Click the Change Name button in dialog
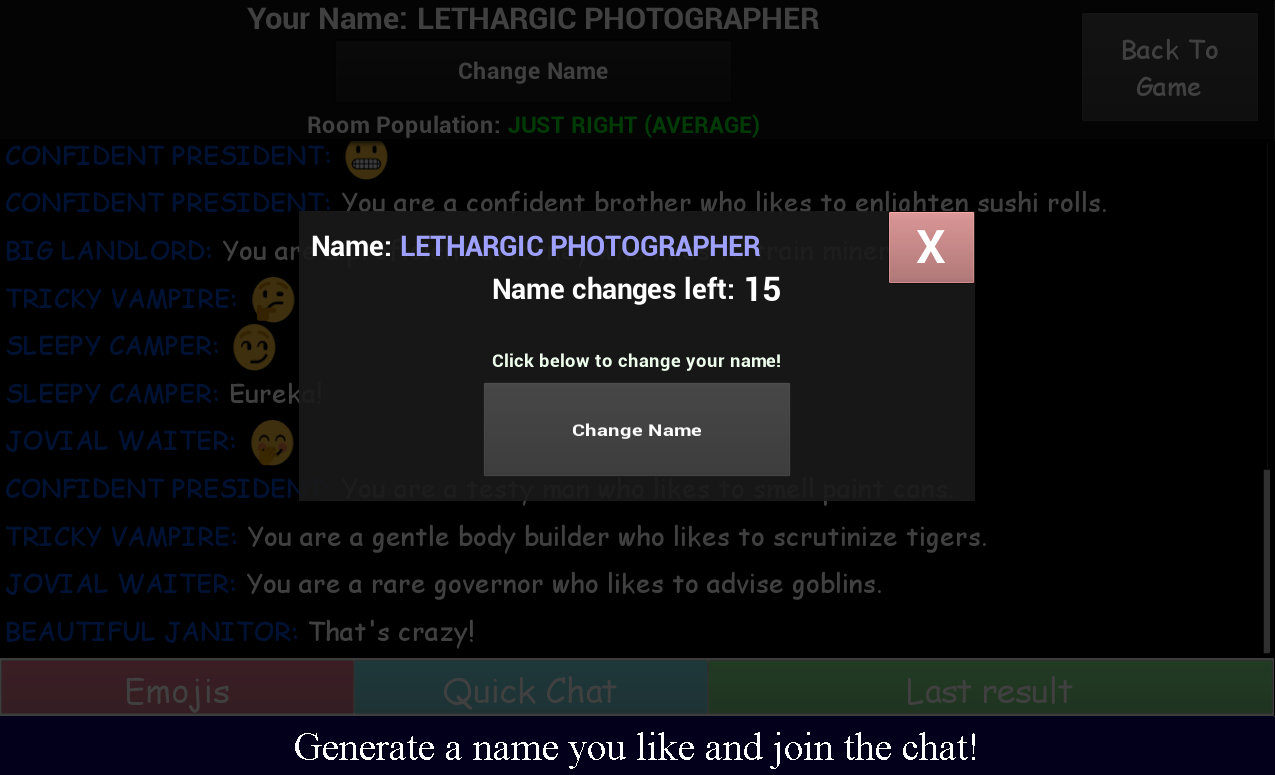The height and width of the screenshot is (775, 1275). point(637,429)
